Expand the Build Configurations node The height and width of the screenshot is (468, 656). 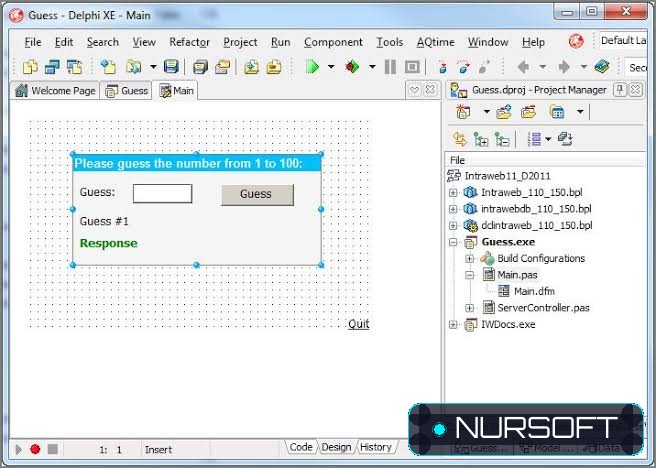pos(469,259)
